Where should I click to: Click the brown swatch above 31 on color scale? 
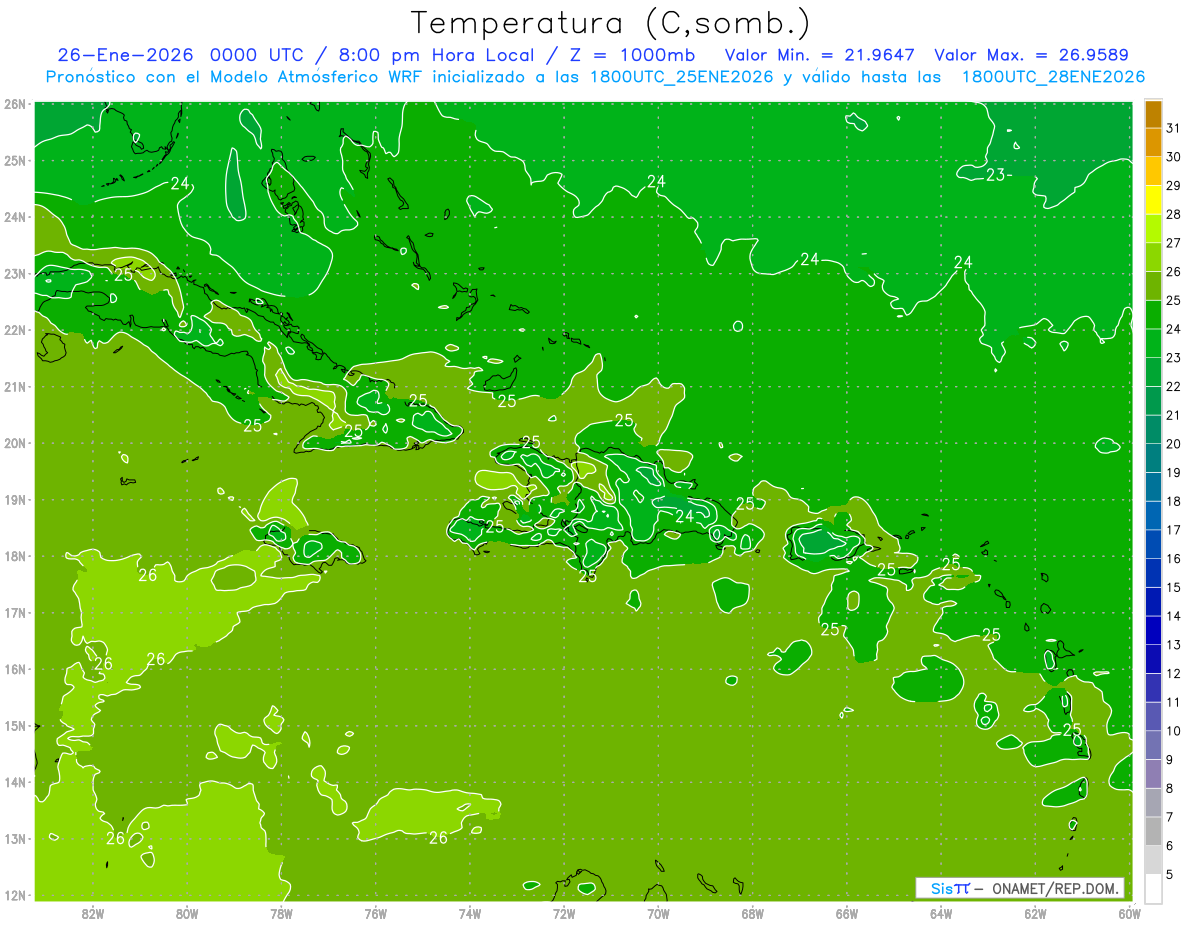click(1153, 114)
